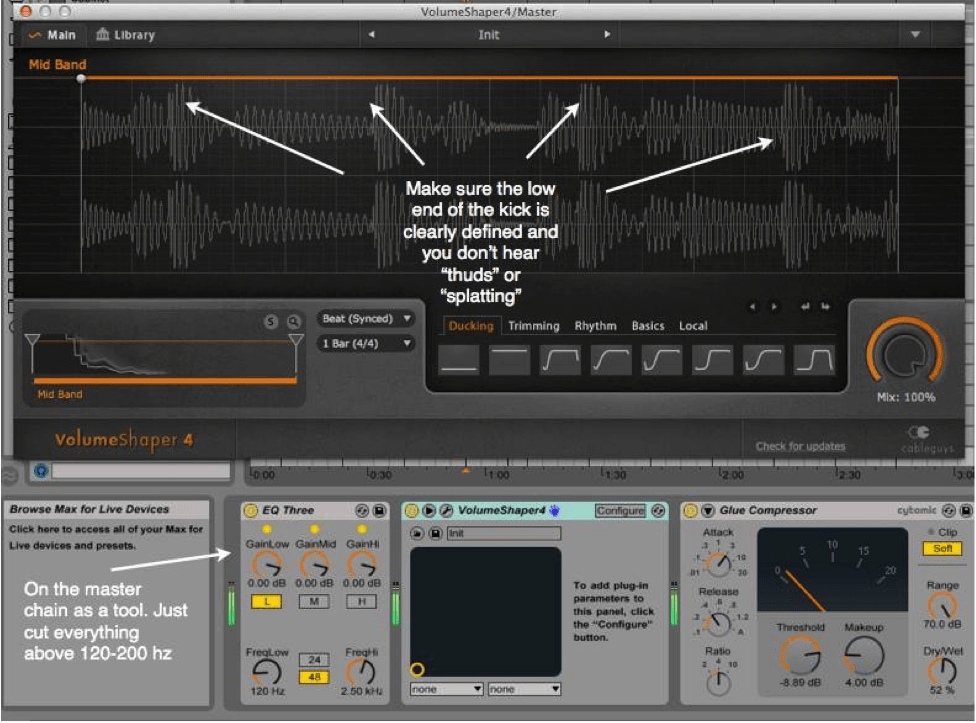Toggle VolumeShaper4 device activator

coord(411,511)
